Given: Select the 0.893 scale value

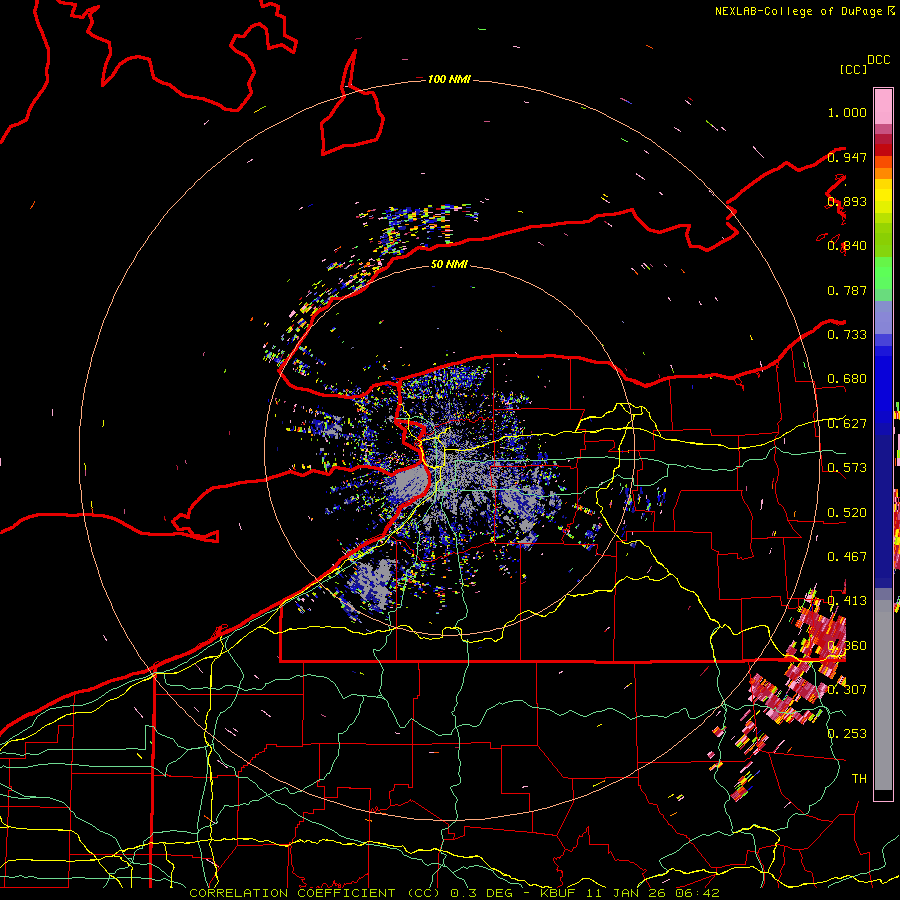Looking at the screenshot, I should pyautogui.click(x=847, y=201).
